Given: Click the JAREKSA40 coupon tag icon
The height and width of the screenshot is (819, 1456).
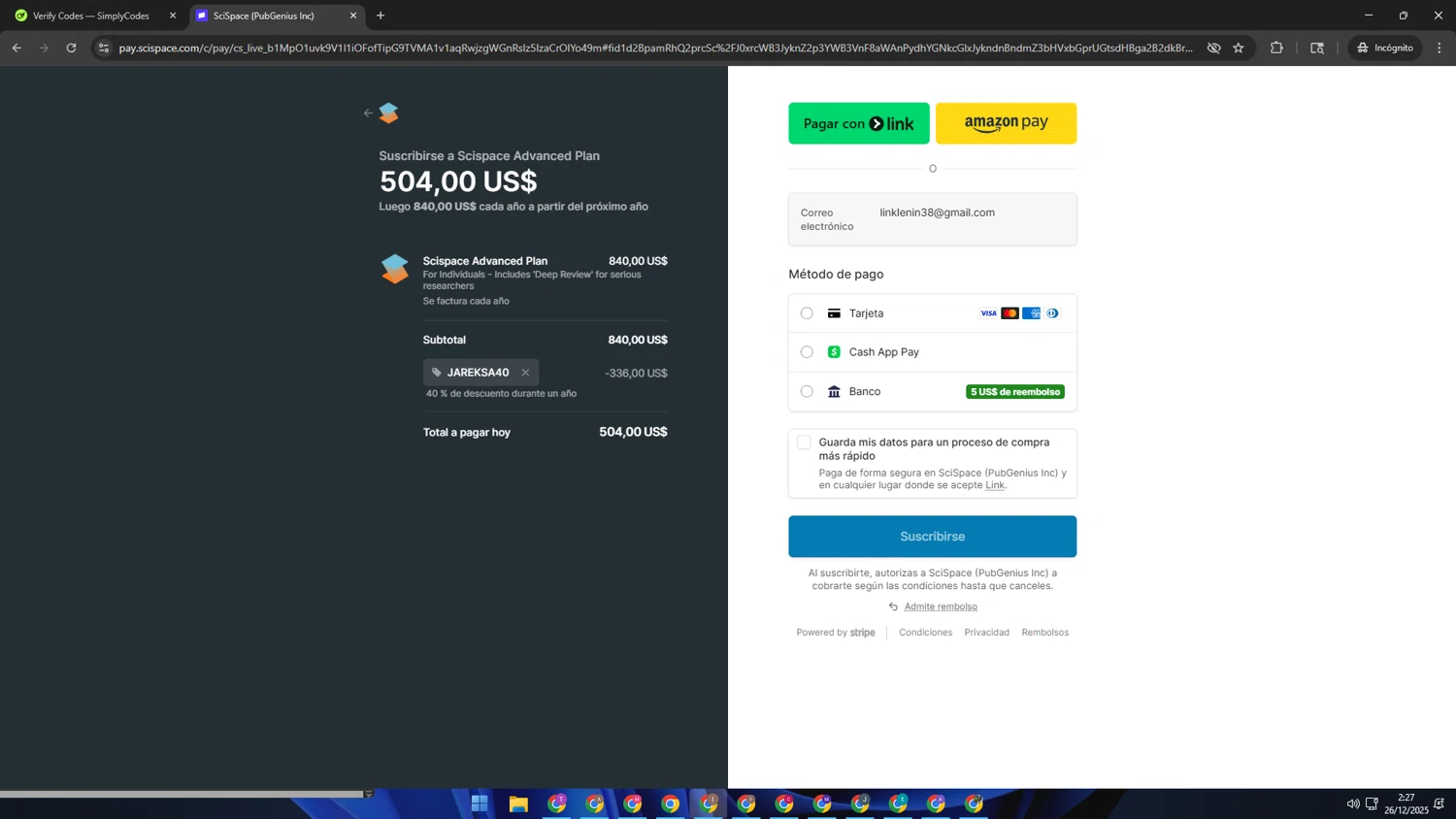Looking at the screenshot, I should coord(437,373).
